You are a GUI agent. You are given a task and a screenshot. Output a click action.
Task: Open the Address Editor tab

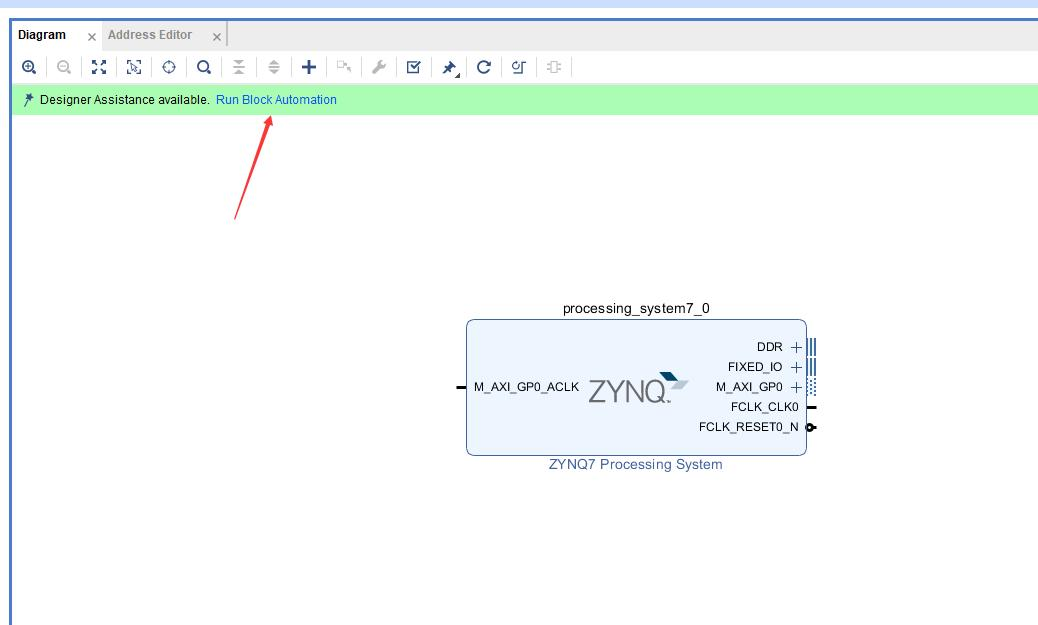click(150, 35)
